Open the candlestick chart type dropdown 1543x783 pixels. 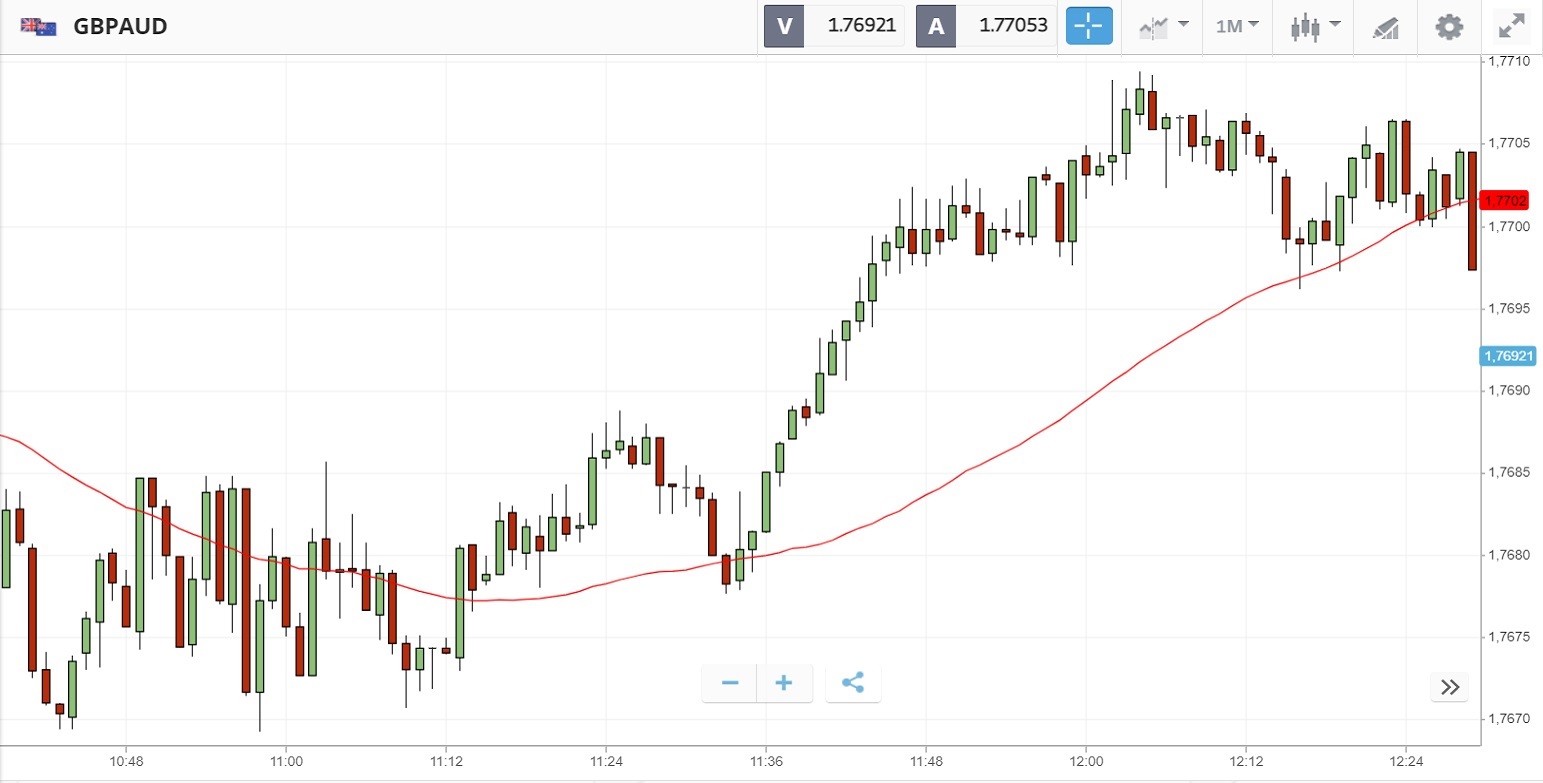(1312, 26)
